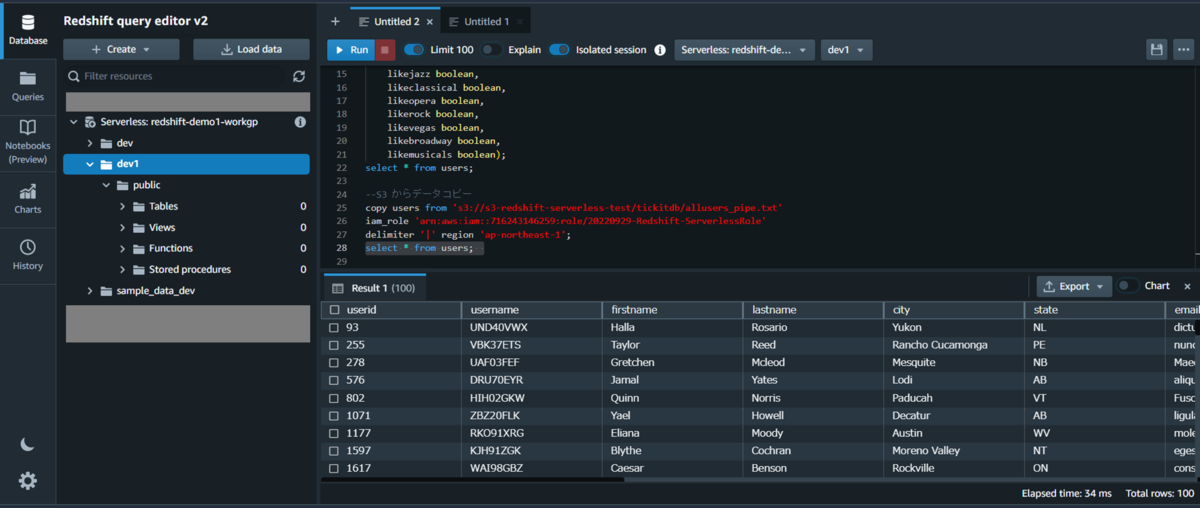Open settings gear in sidebar
The image size is (1200, 508).
click(x=27, y=481)
